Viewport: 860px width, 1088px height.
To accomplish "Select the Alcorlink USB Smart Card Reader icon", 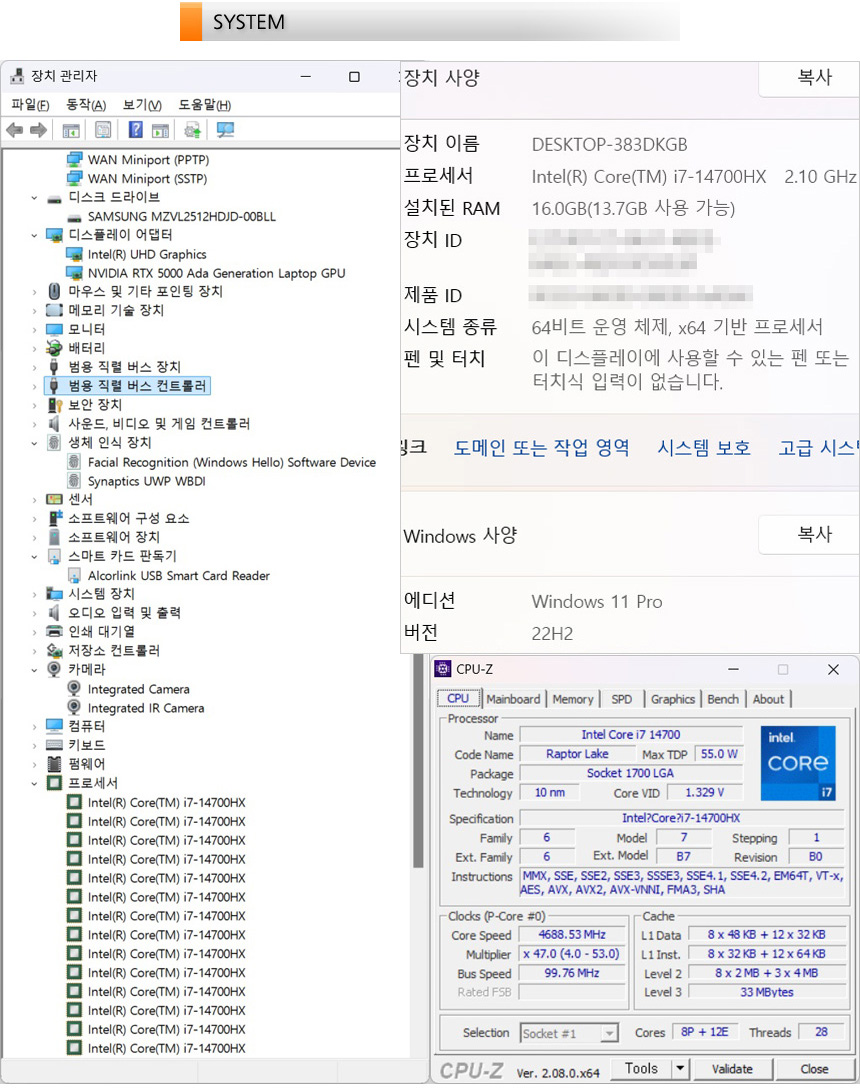I will [74, 575].
